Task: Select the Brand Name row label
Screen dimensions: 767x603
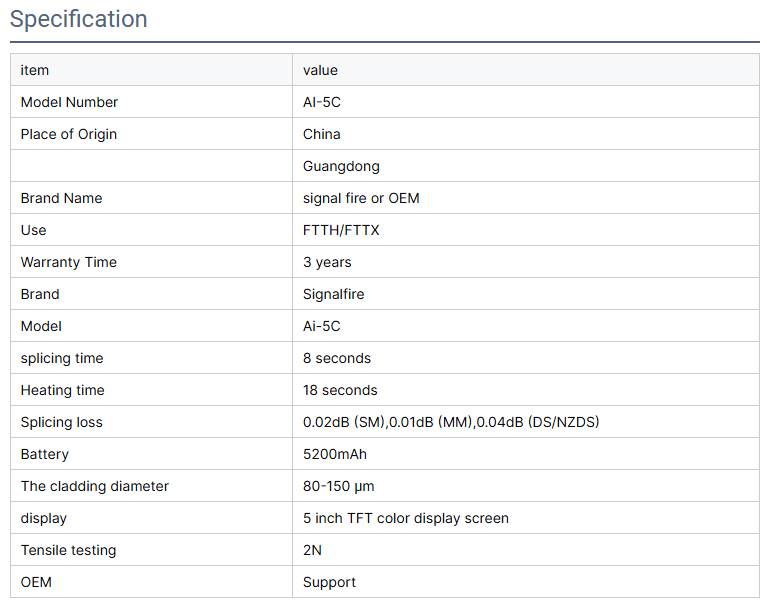Action: click(61, 198)
